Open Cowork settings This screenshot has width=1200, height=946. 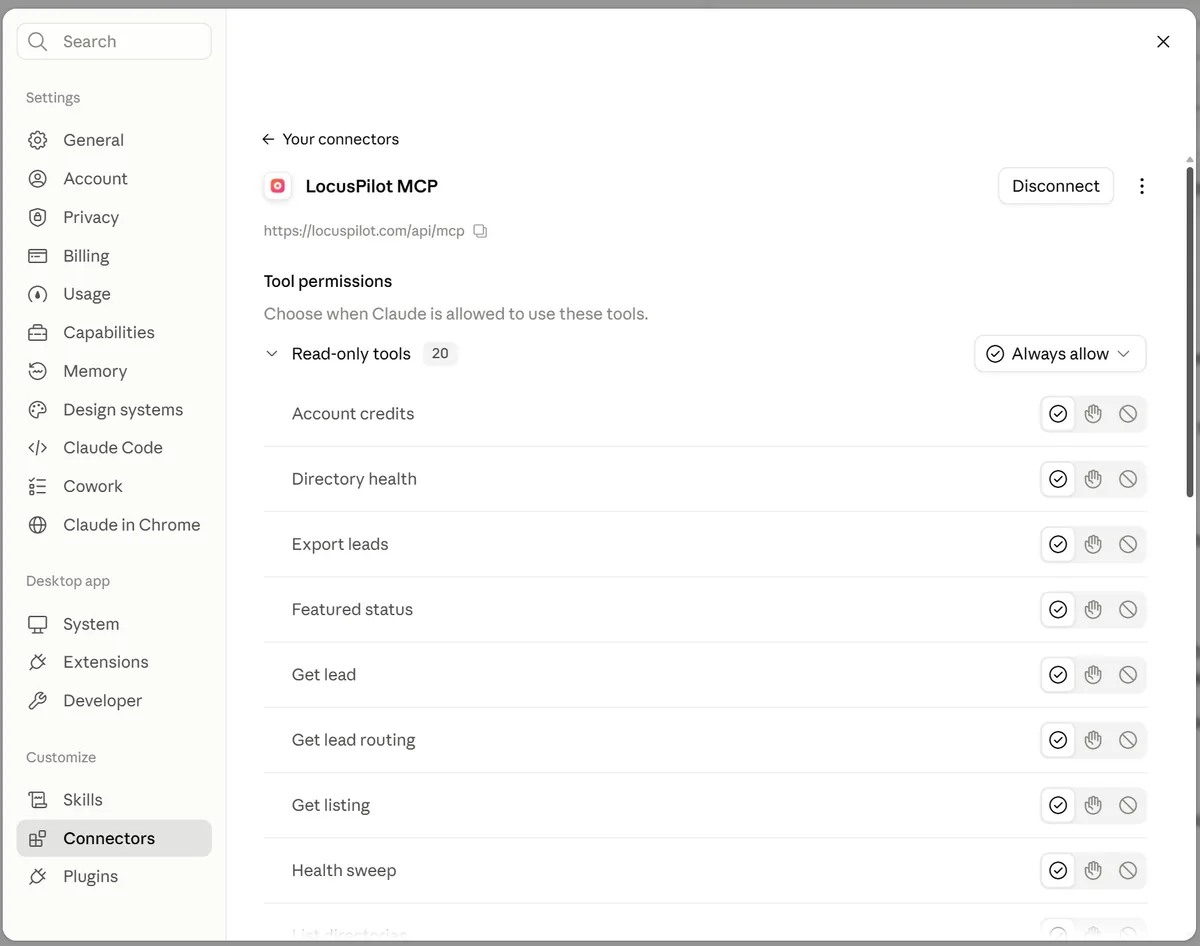(114, 486)
